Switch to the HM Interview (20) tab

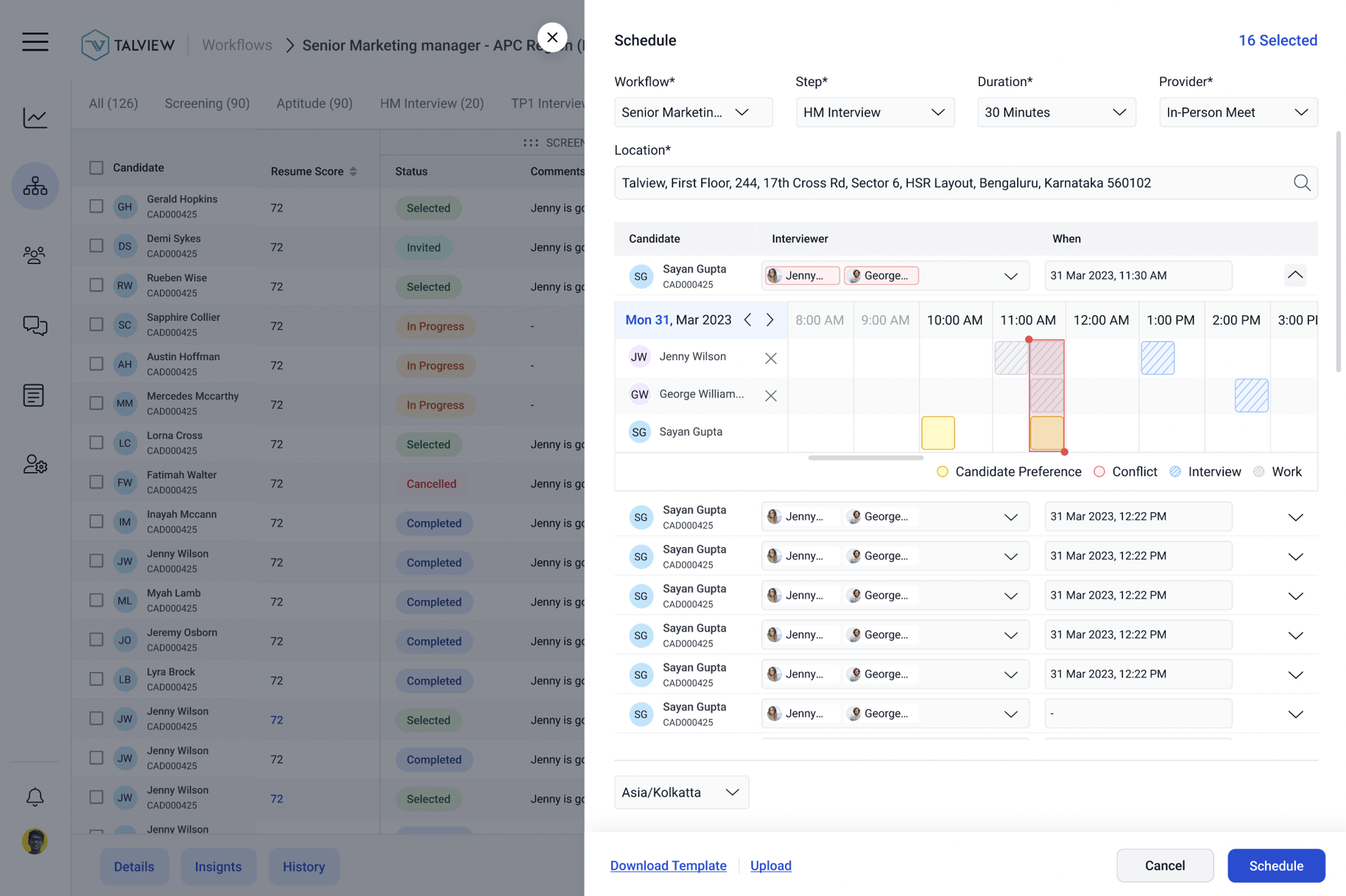431,103
